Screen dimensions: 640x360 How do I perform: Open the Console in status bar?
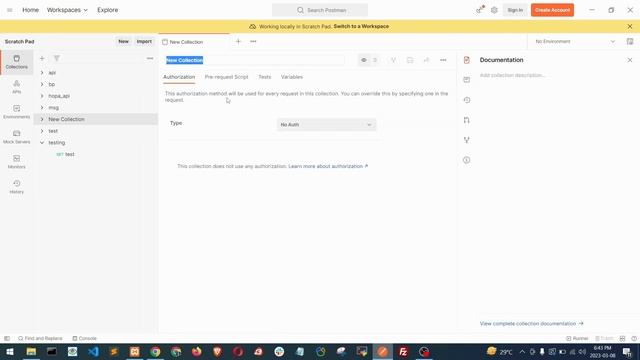(x=84, y=338)
